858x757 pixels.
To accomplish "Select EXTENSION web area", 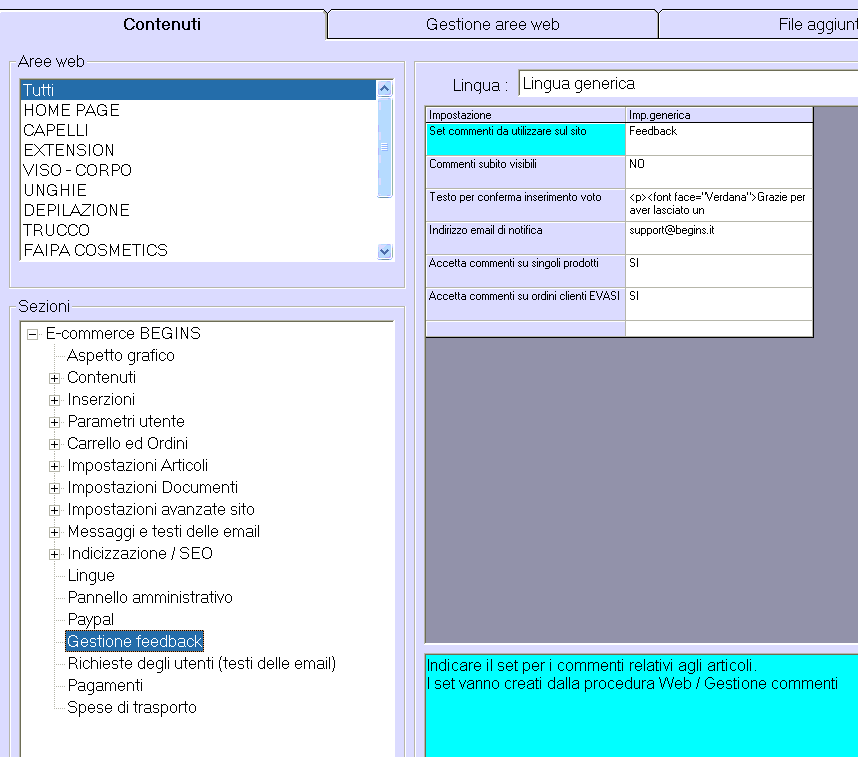I will click(198, 150).
